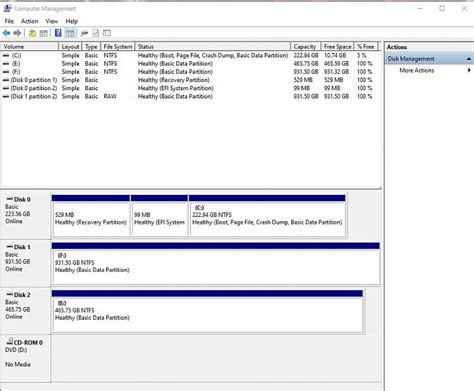Click the Computer Management title bar icon
This screenshot has height=391, width=474.
(x=7, y=8)
